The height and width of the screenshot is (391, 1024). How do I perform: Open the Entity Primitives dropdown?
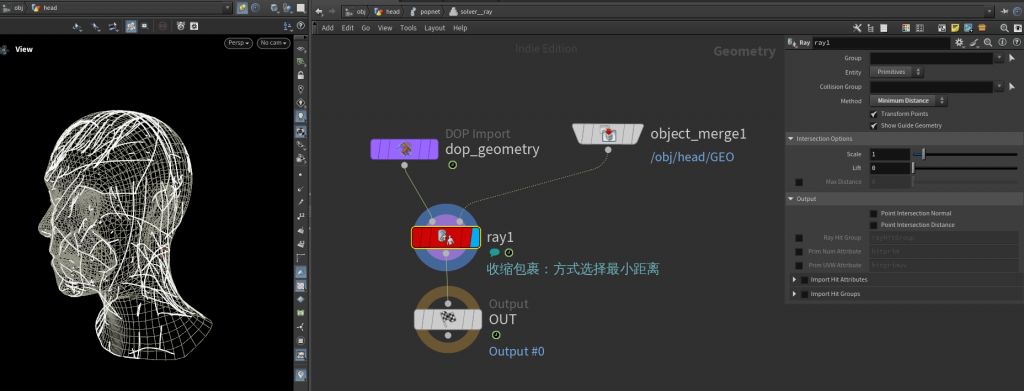tap(897, 72)
